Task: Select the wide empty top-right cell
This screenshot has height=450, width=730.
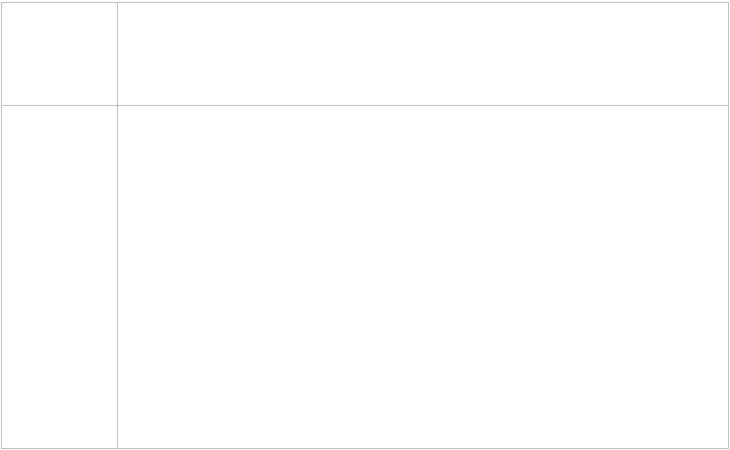Action: click(423, 54)
